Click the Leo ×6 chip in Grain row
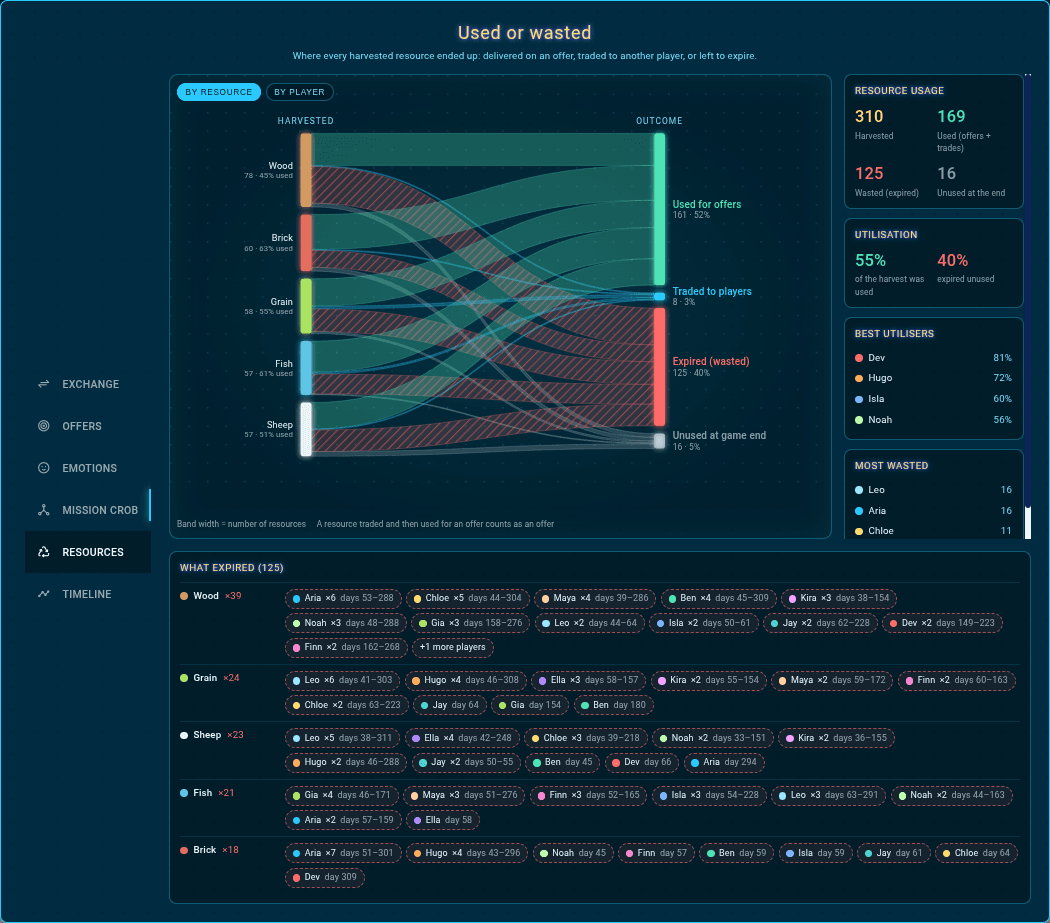This screenshot has width=1050, height=923. pos(342,681)
